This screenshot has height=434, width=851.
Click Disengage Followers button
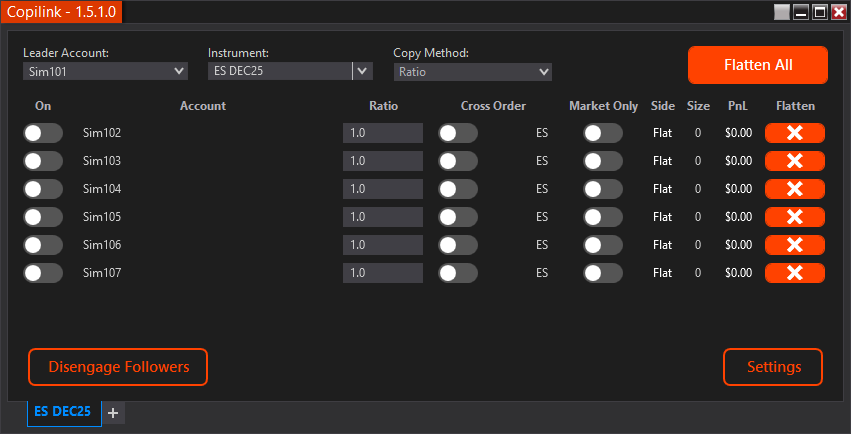tap(118, 367)
